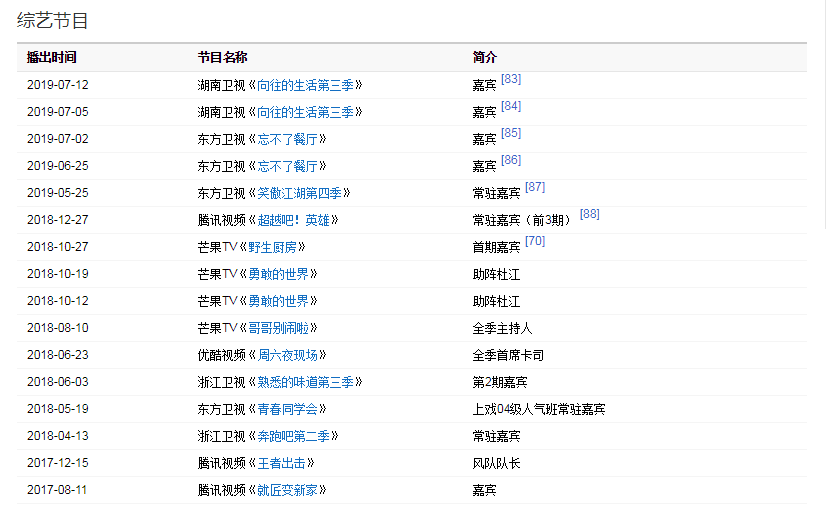Click reference citation [83]
Viewport: 826px width, 511px height.
click(511, 79)
